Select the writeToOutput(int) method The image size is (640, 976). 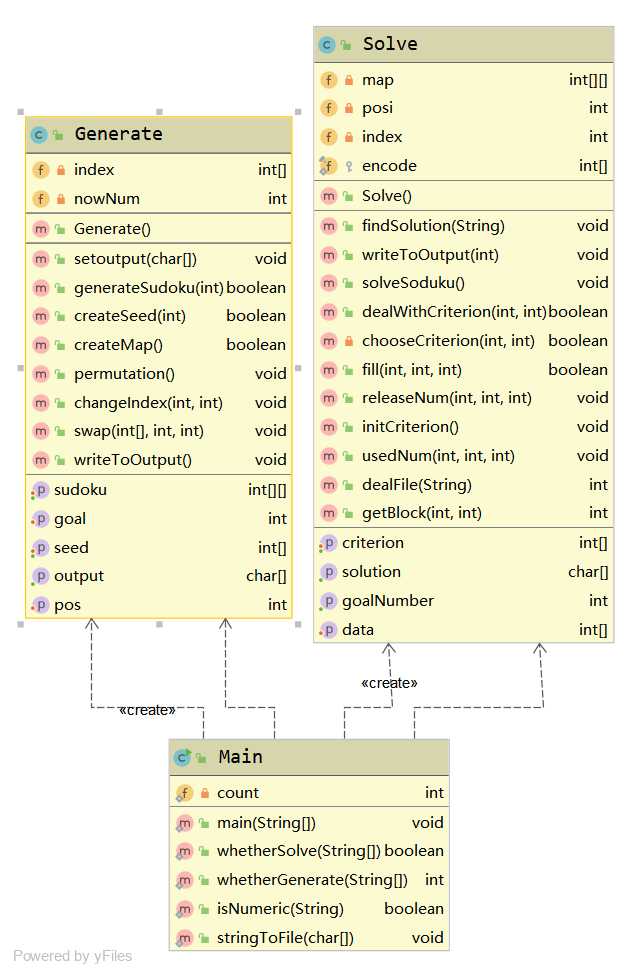[x=464, y=255]
